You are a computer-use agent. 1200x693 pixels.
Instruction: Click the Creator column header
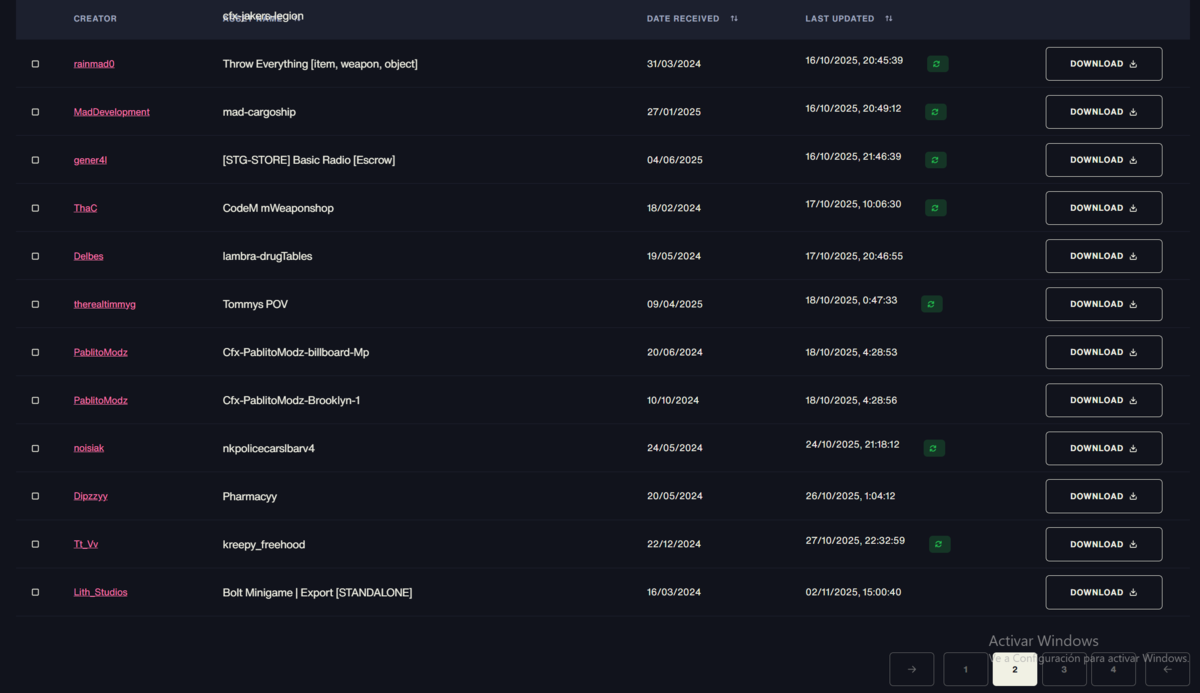[x=95, y=18]
